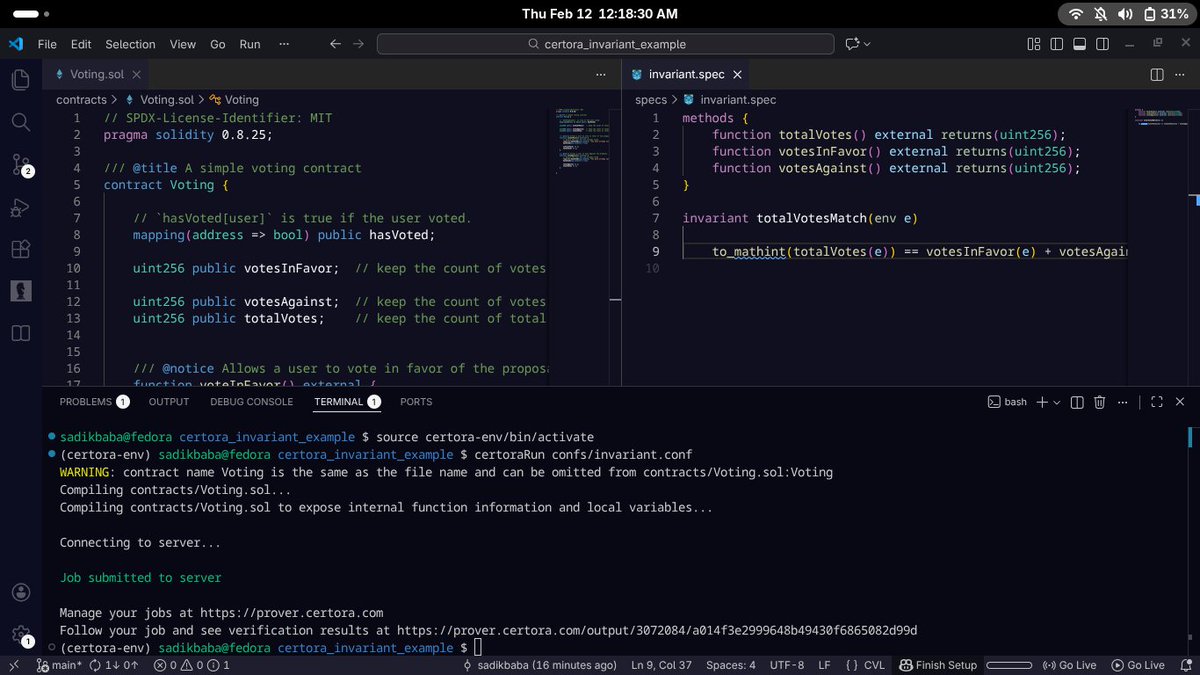Change indentation via Spaces: 4
The width and height of the screenshot is (1200, 675).
pyautogui.click(x=731, y=665)
